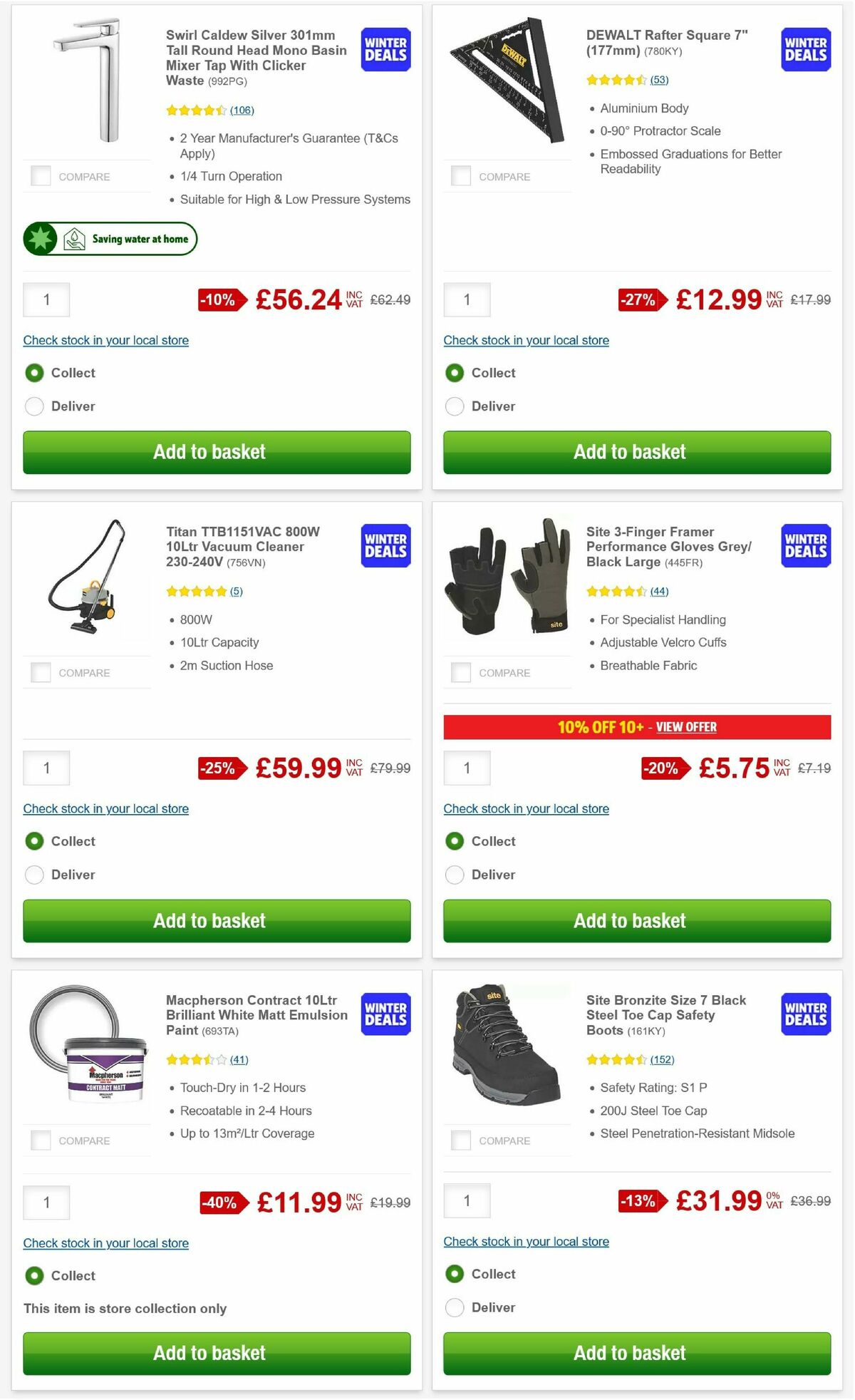Choose Deliver for the Framer gloves
Viewport: 855px width, 1400px height.
tap(455, 875)
